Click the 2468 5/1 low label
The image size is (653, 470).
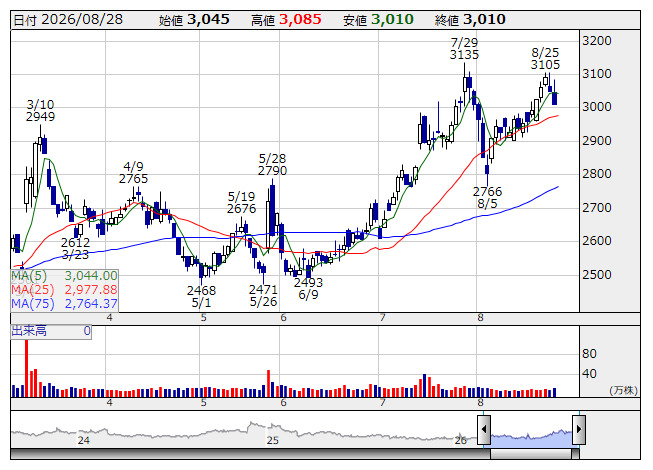click(201, 296)
